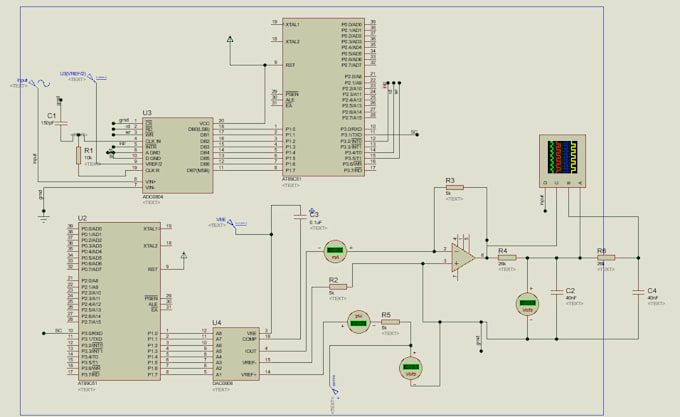Click the U4 reference label
The width and height of the screenshot is (680, 417).
(217, 323)
